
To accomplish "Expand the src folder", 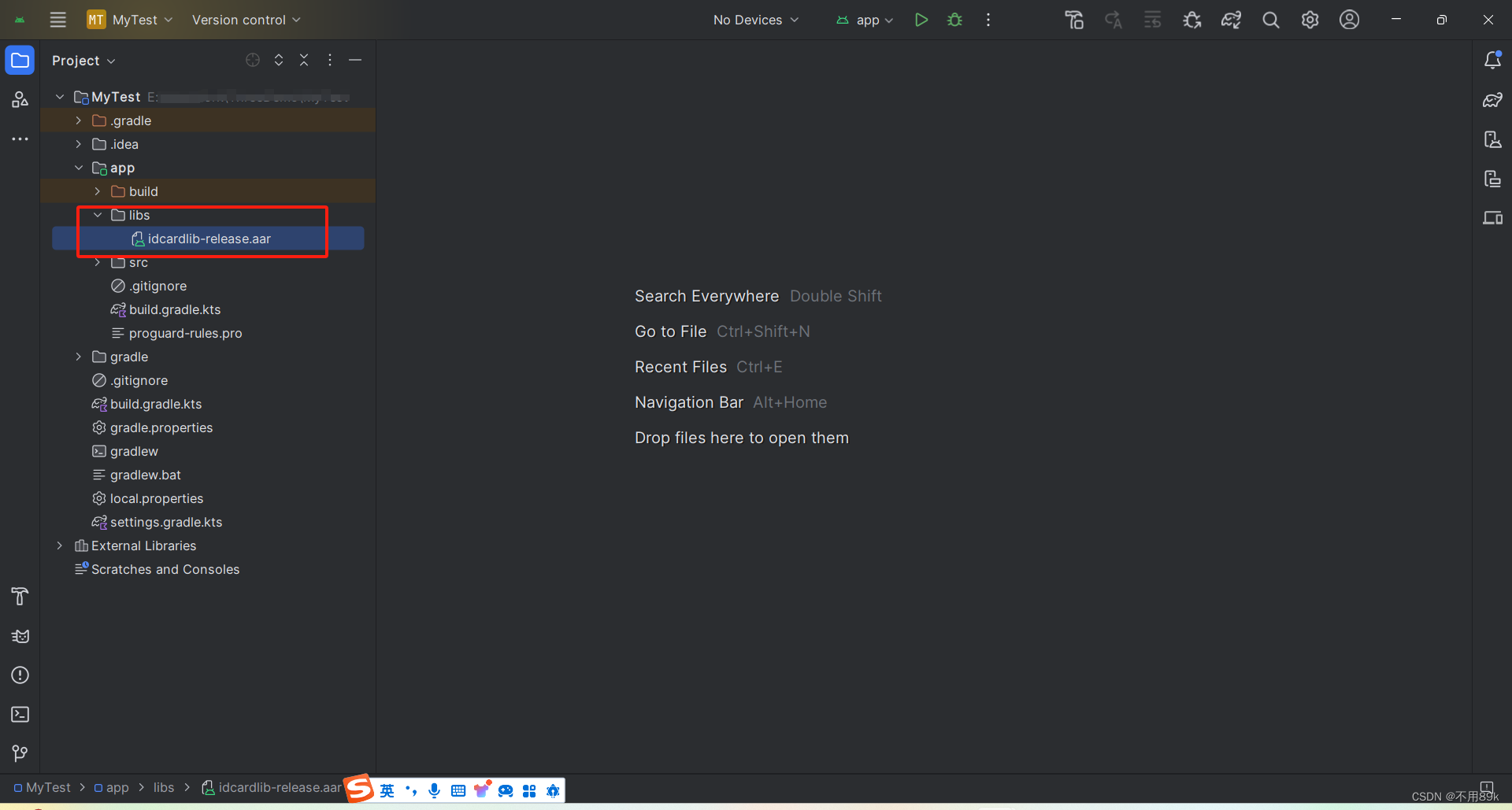I will click(x=97, y=262).
